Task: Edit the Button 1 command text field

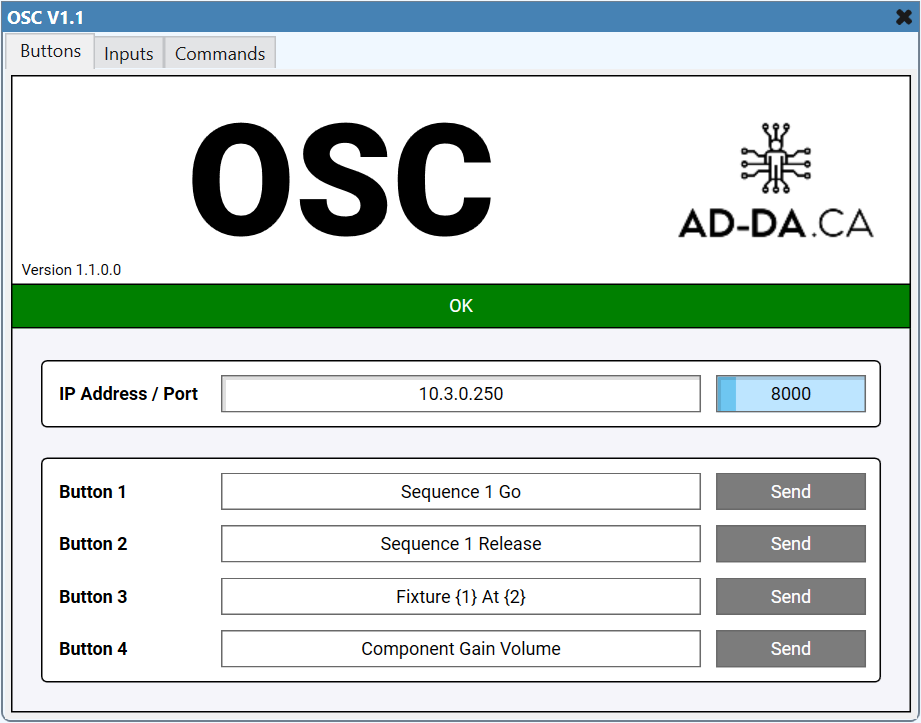Action: pyautogui.click(x=460, y=491)
